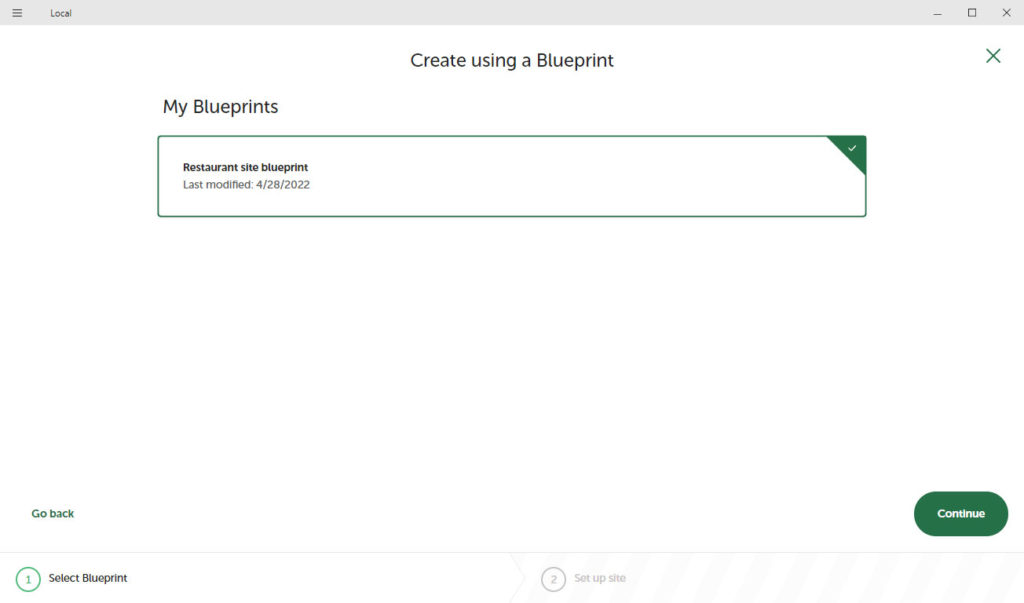Click the step 1 circle icon
This screenshot has height=603, width=1024.
coord(28,579)
